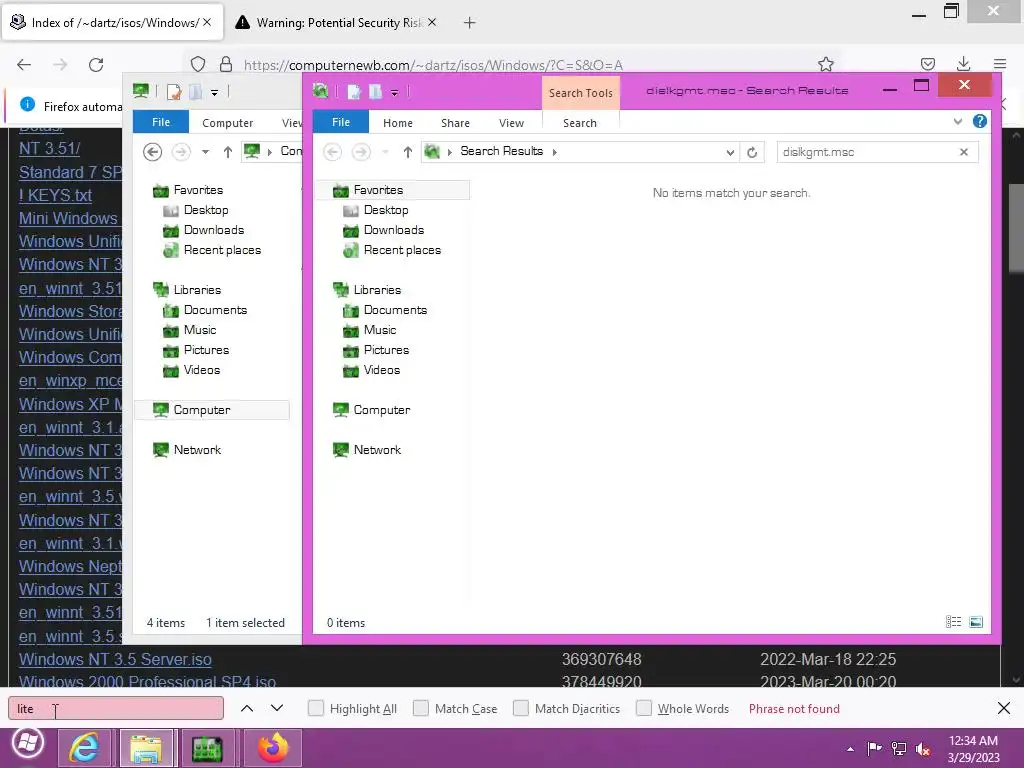Open Action Center flag icon
The width and height of the screenshot is (1024, 768).
(874, 748)
